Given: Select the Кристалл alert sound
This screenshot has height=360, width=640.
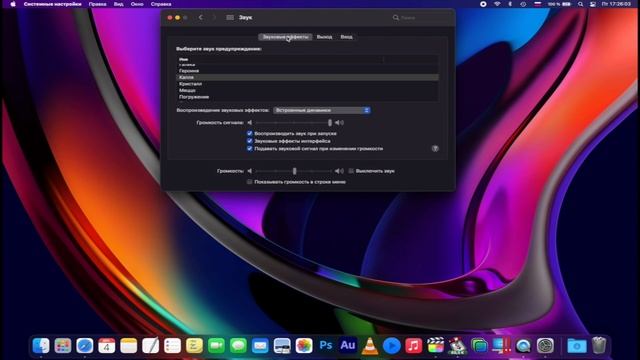Looking at the screenshot, I should [308, 84].
